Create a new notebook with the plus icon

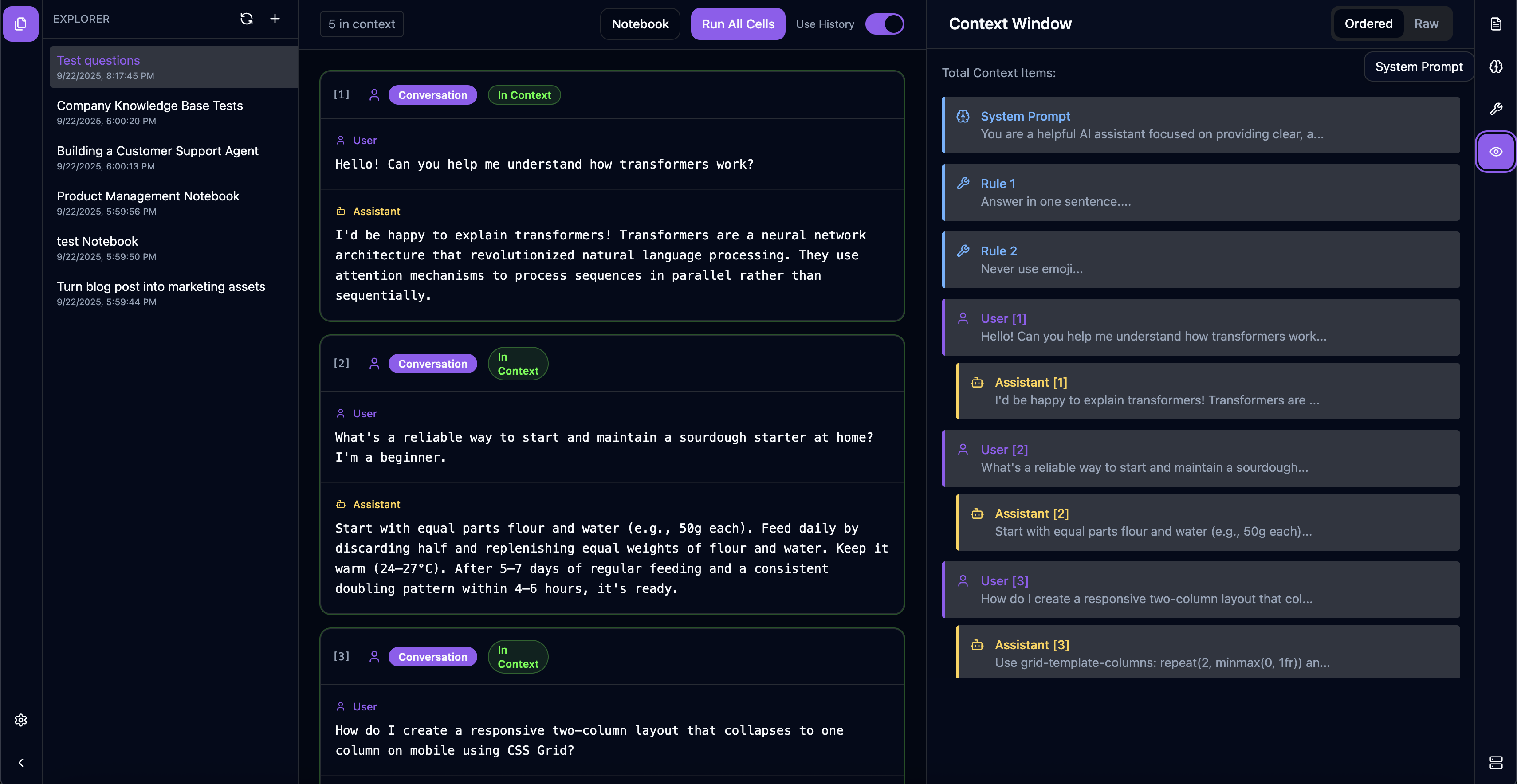(275, 18)
